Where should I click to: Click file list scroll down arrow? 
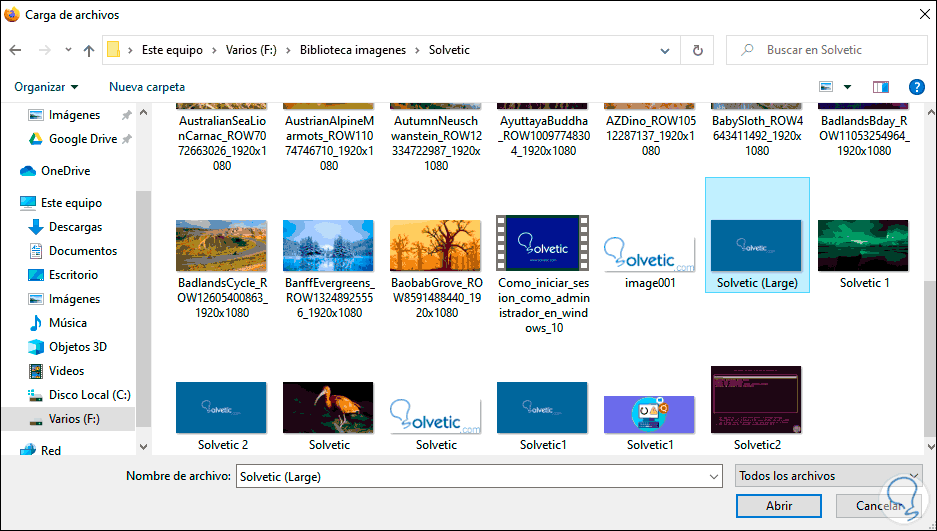click(930, 446)
